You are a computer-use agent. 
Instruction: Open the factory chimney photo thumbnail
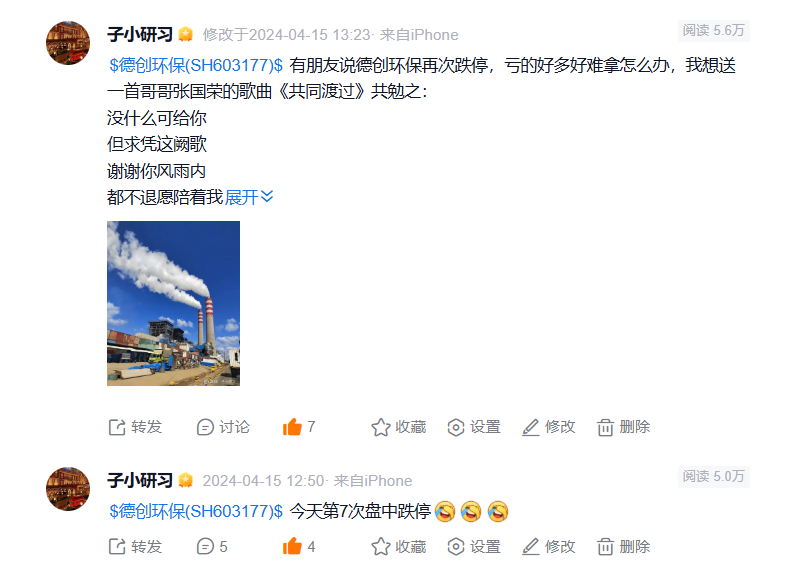coord(173,303)
